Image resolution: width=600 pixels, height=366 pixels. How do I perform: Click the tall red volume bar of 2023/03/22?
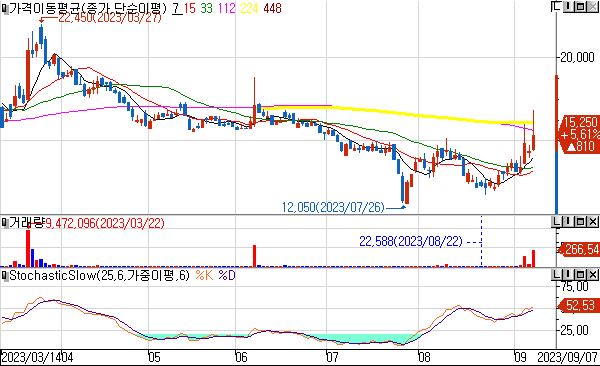[x=28, y=248]
